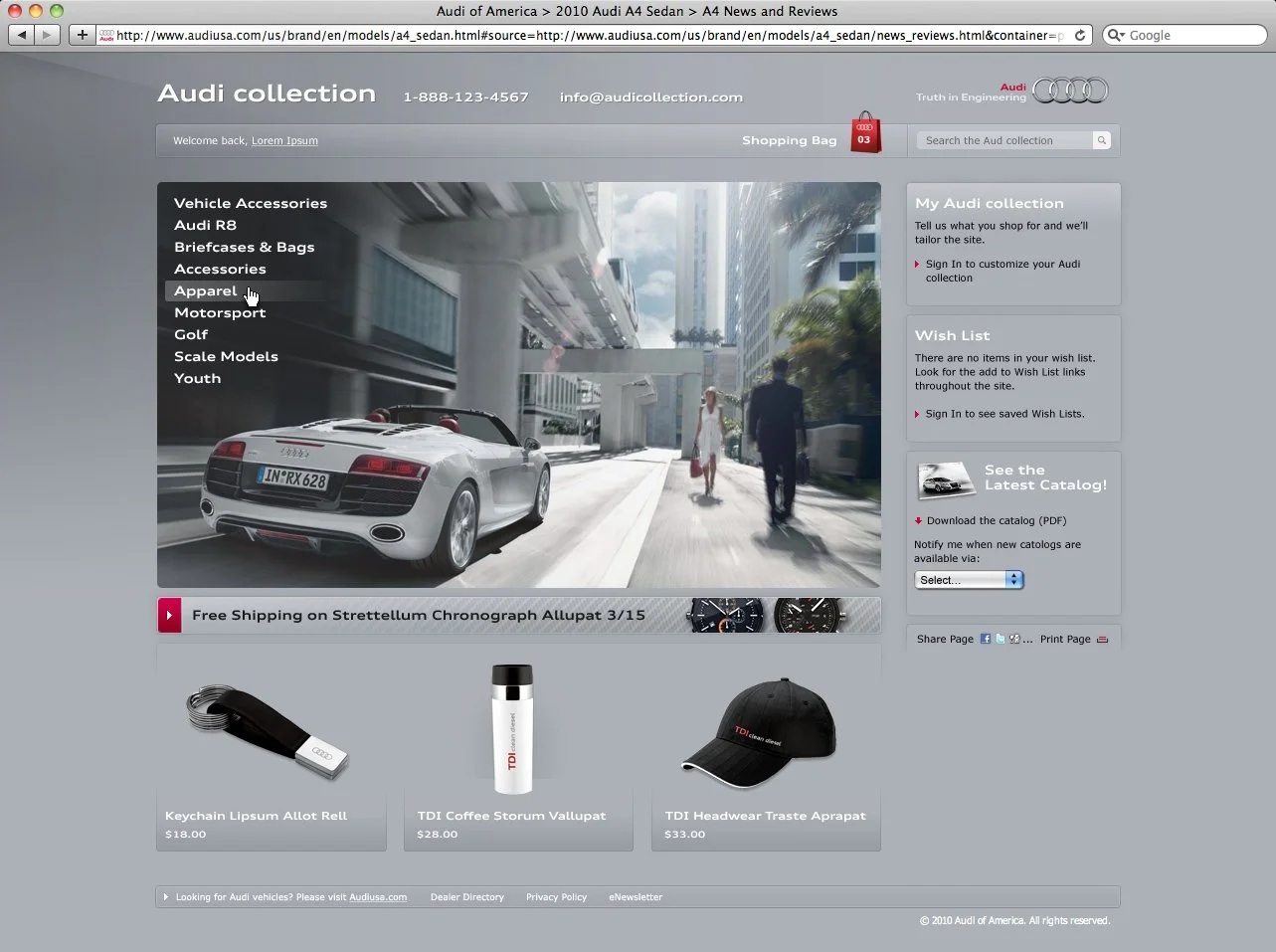The image size is (1276, 952).
Task: Click the catalog cover thumbnail image
Action: (x=944, y=480)
